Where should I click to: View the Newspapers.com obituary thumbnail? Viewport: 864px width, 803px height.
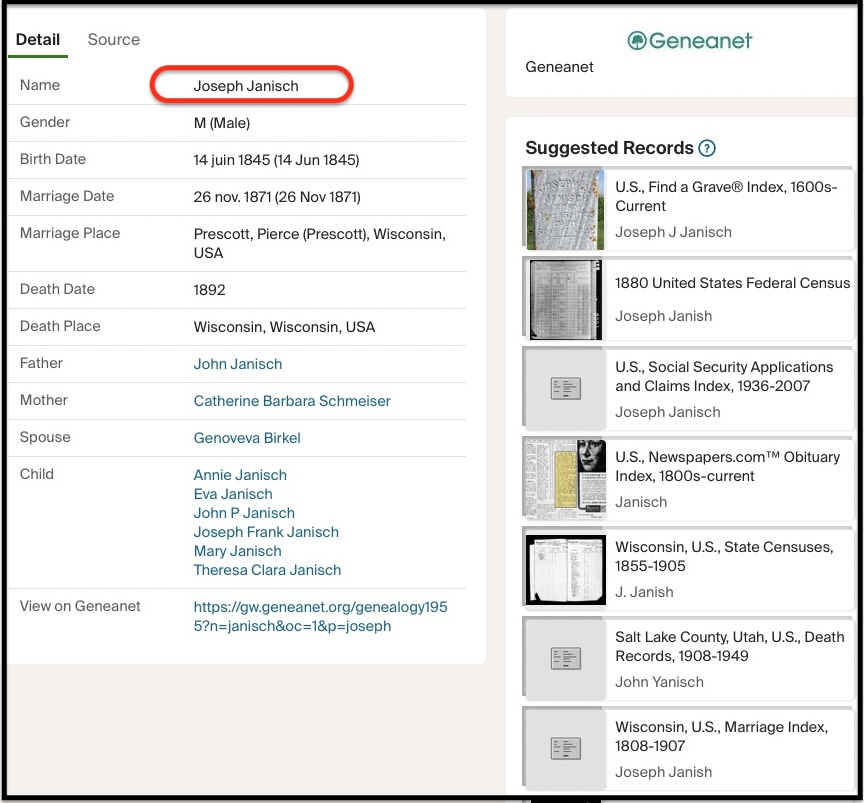(565, 479)
